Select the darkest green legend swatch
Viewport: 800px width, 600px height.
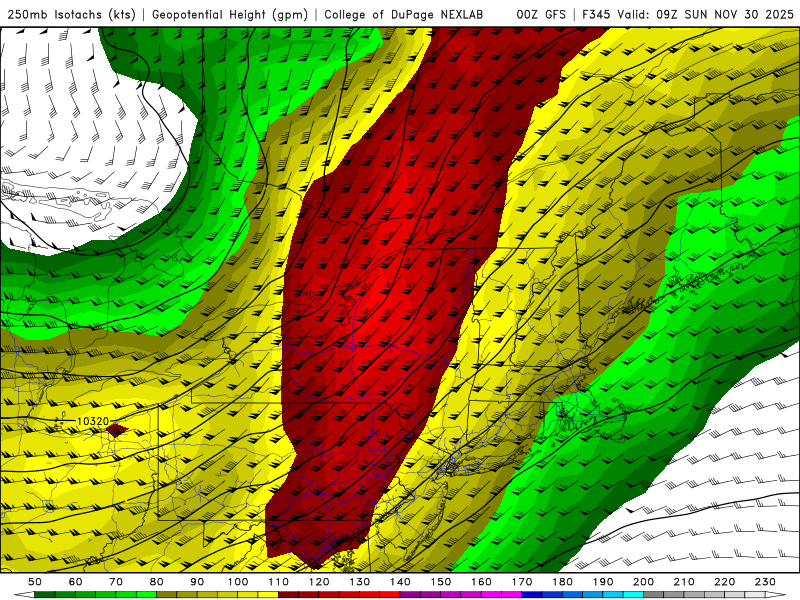pyautogui.click(x=45, y=594)
